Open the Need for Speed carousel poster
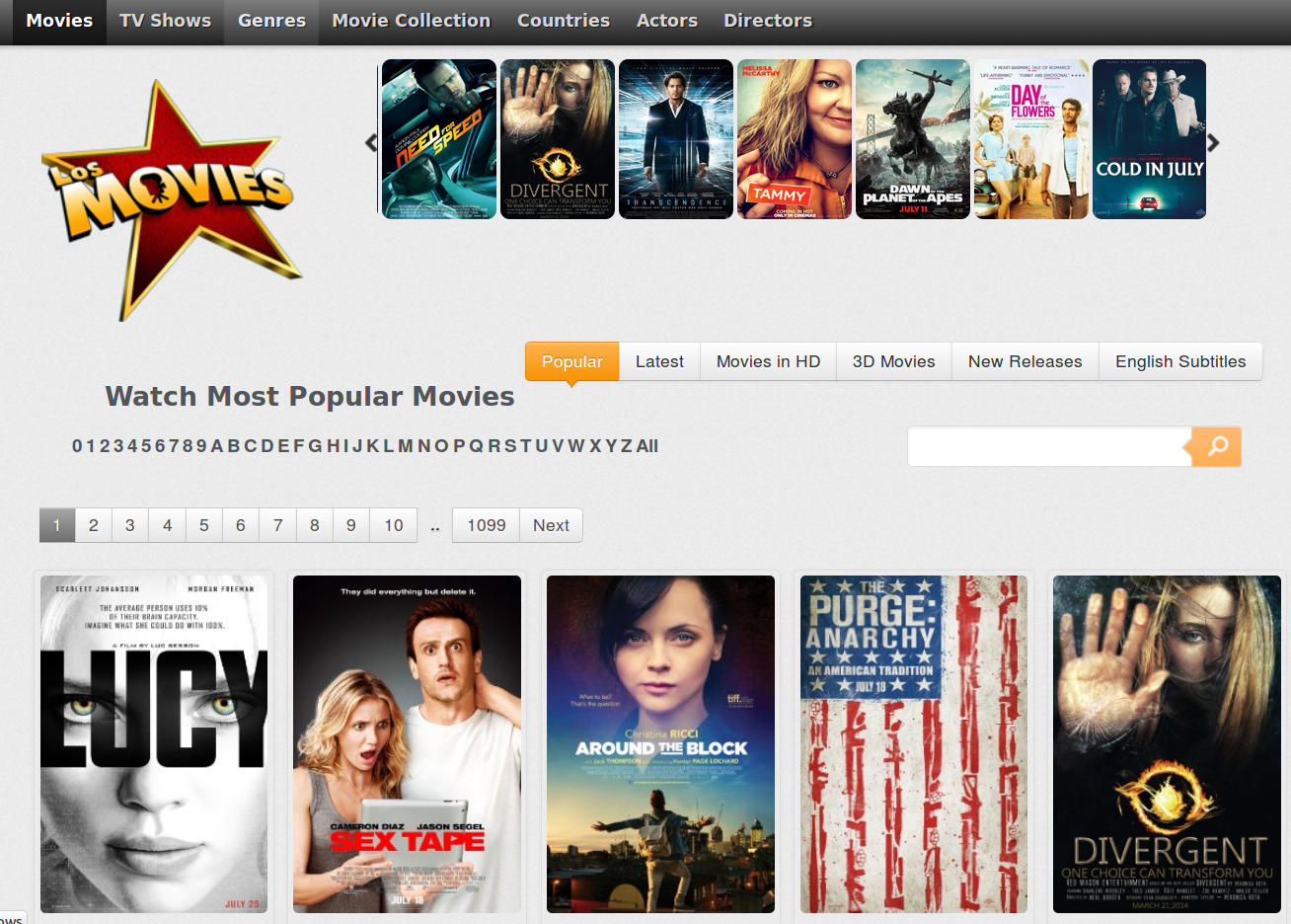Image resolution: width=1291 pixels, height=924 pixels. pos(438,139)
